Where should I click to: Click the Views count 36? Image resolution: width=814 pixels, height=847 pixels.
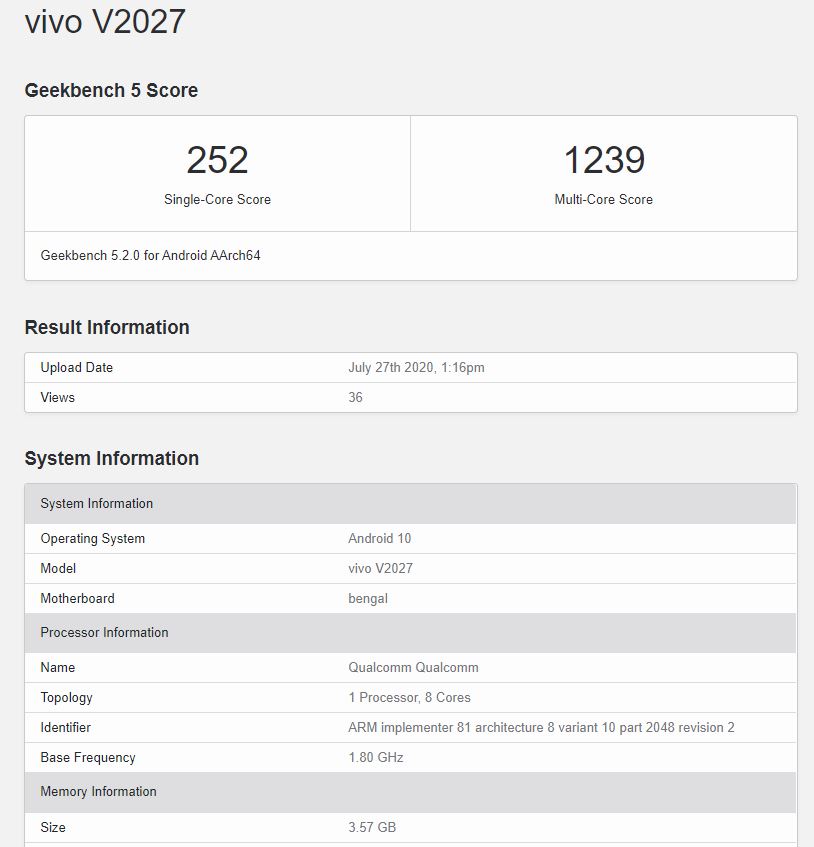[355, 398]
